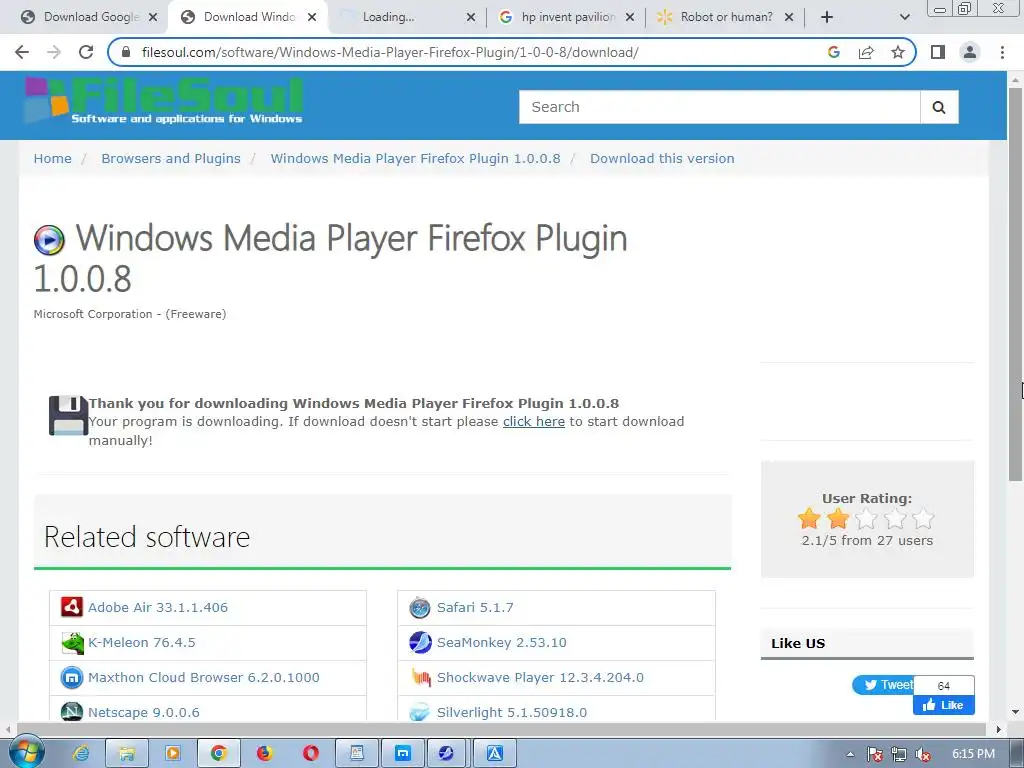Image resolution: width=1024 pixels, height=768 pixels.
Task: Open a new browser tab
Action: [x=827, y=17]
